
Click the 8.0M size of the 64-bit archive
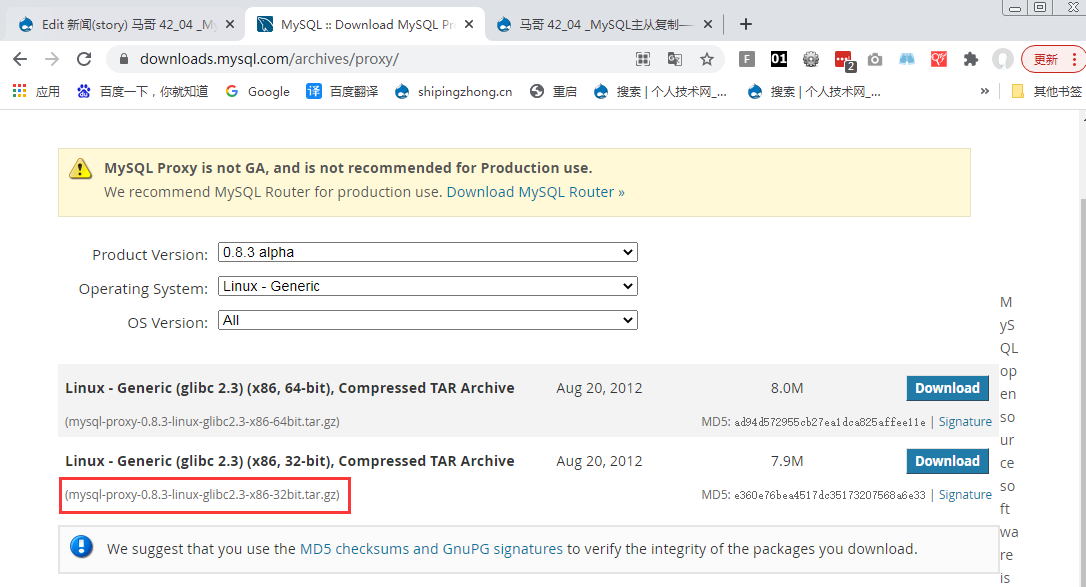787,388
